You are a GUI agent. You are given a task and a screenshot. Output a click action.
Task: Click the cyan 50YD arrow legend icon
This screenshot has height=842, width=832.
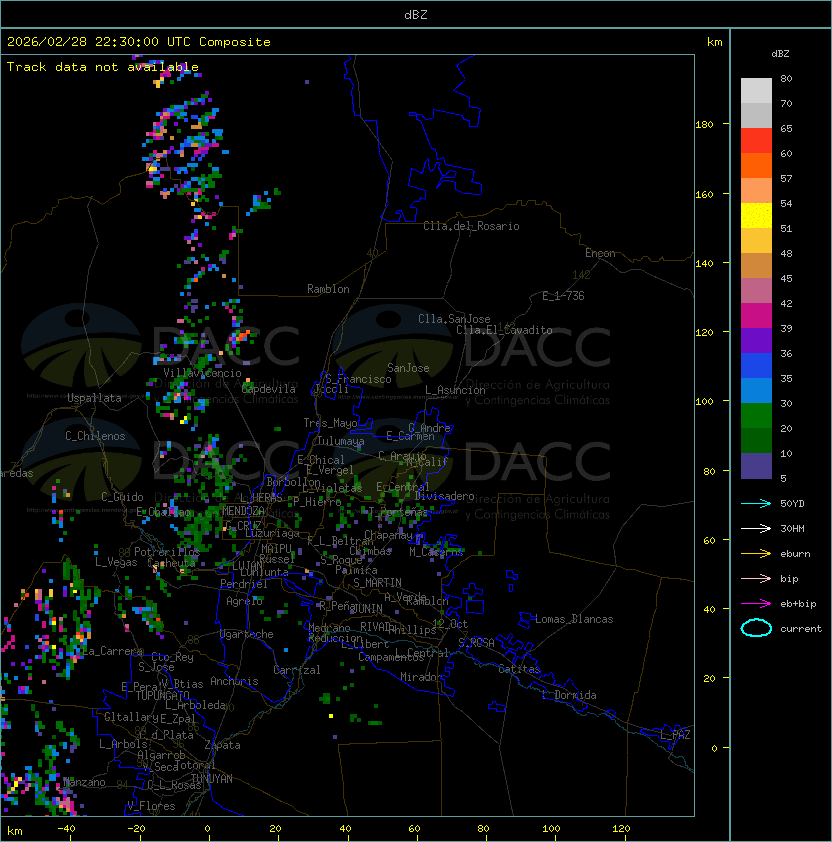(756, 504)
